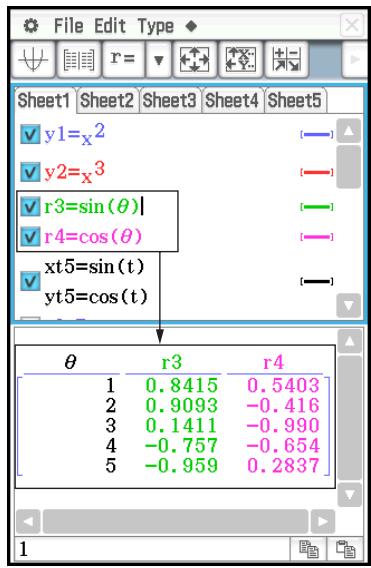Viewport: 371px width, 568px height.
Task: Switch to Sheet1 tab
Action: [x=44, y=100]
